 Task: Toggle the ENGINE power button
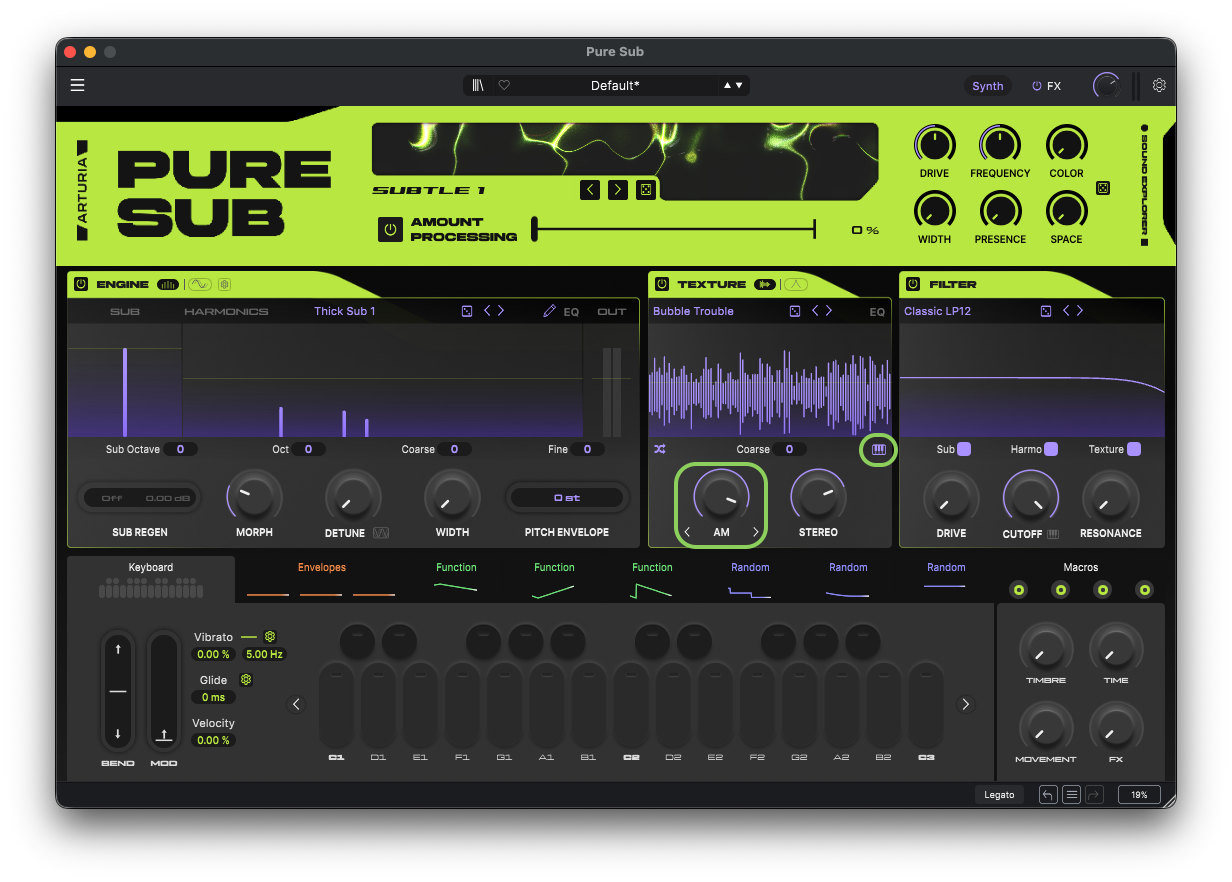[x=82, y=284]
